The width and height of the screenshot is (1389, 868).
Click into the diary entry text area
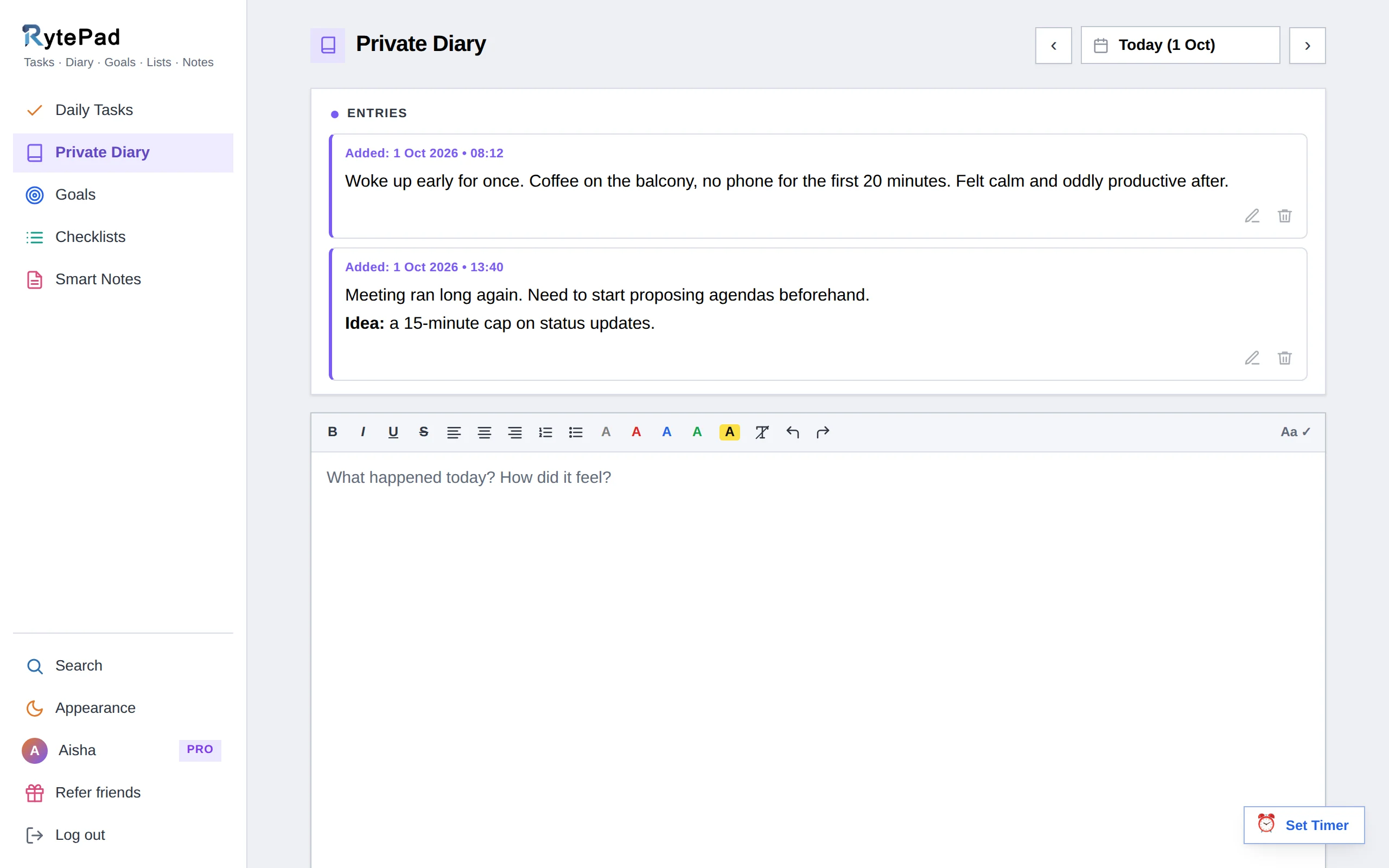point(818,660)
